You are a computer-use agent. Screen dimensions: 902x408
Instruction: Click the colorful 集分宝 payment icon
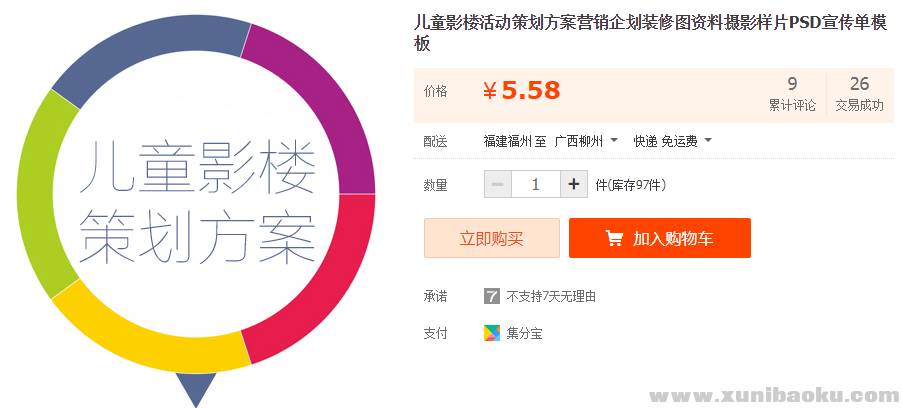(x=491, y=333)
